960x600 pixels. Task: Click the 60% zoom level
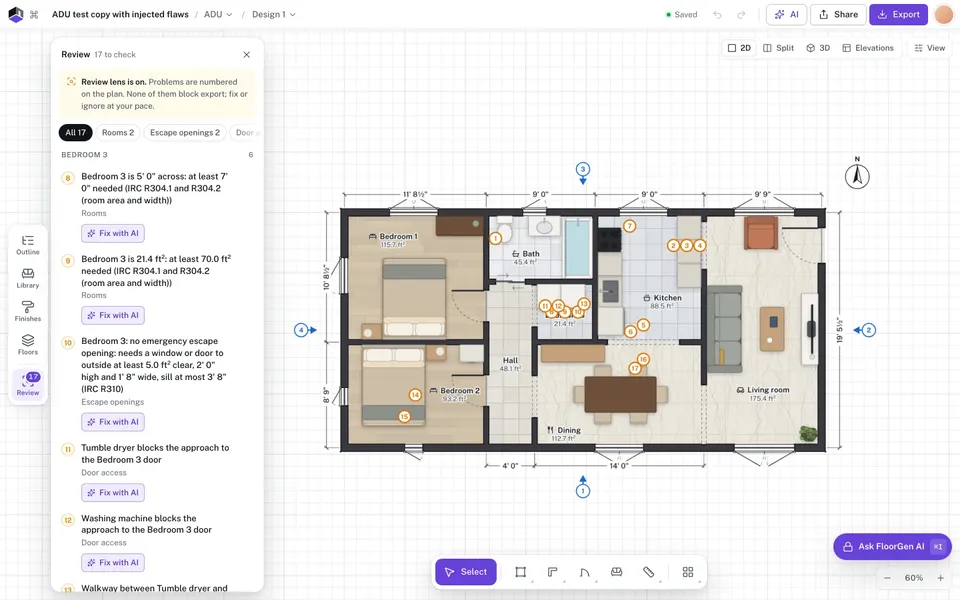point(913,578)
